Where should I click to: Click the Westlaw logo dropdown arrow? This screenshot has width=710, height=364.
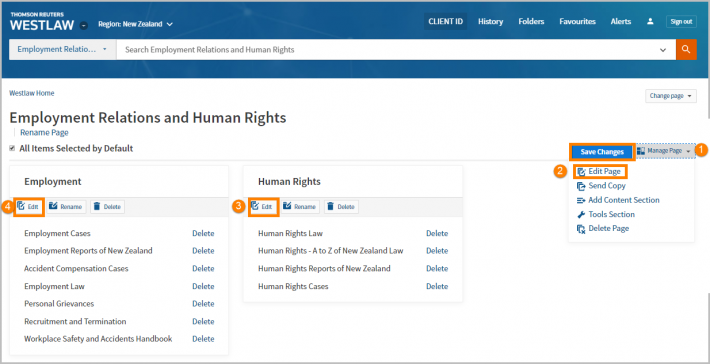(x=84, y=26)
